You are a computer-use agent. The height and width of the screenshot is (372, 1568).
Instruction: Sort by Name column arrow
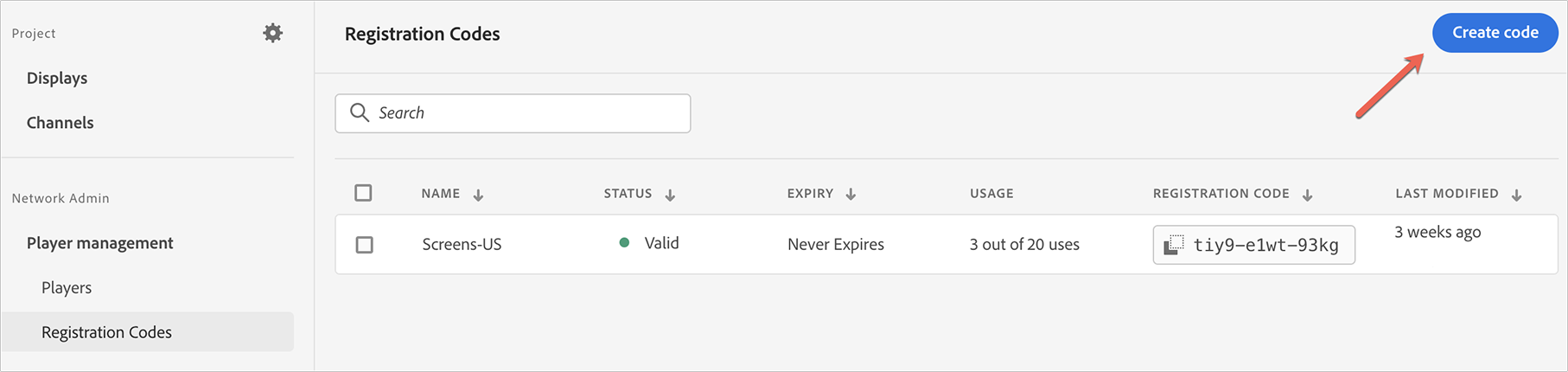coord(478,195)
